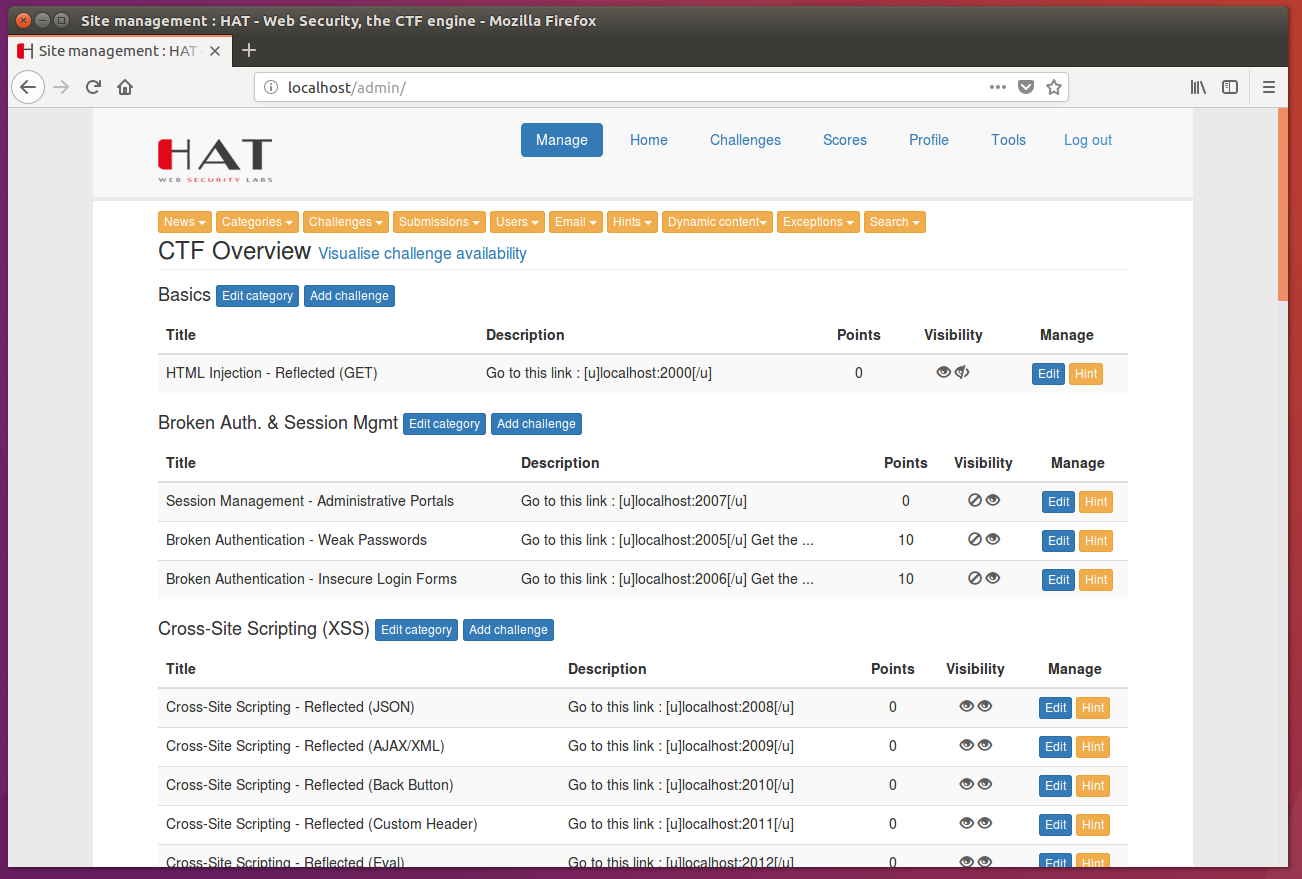The image size is (1302, 879).
Task: Click the second eye icon for Reflected (AJAX/XML) row
Action: point(985,745)
